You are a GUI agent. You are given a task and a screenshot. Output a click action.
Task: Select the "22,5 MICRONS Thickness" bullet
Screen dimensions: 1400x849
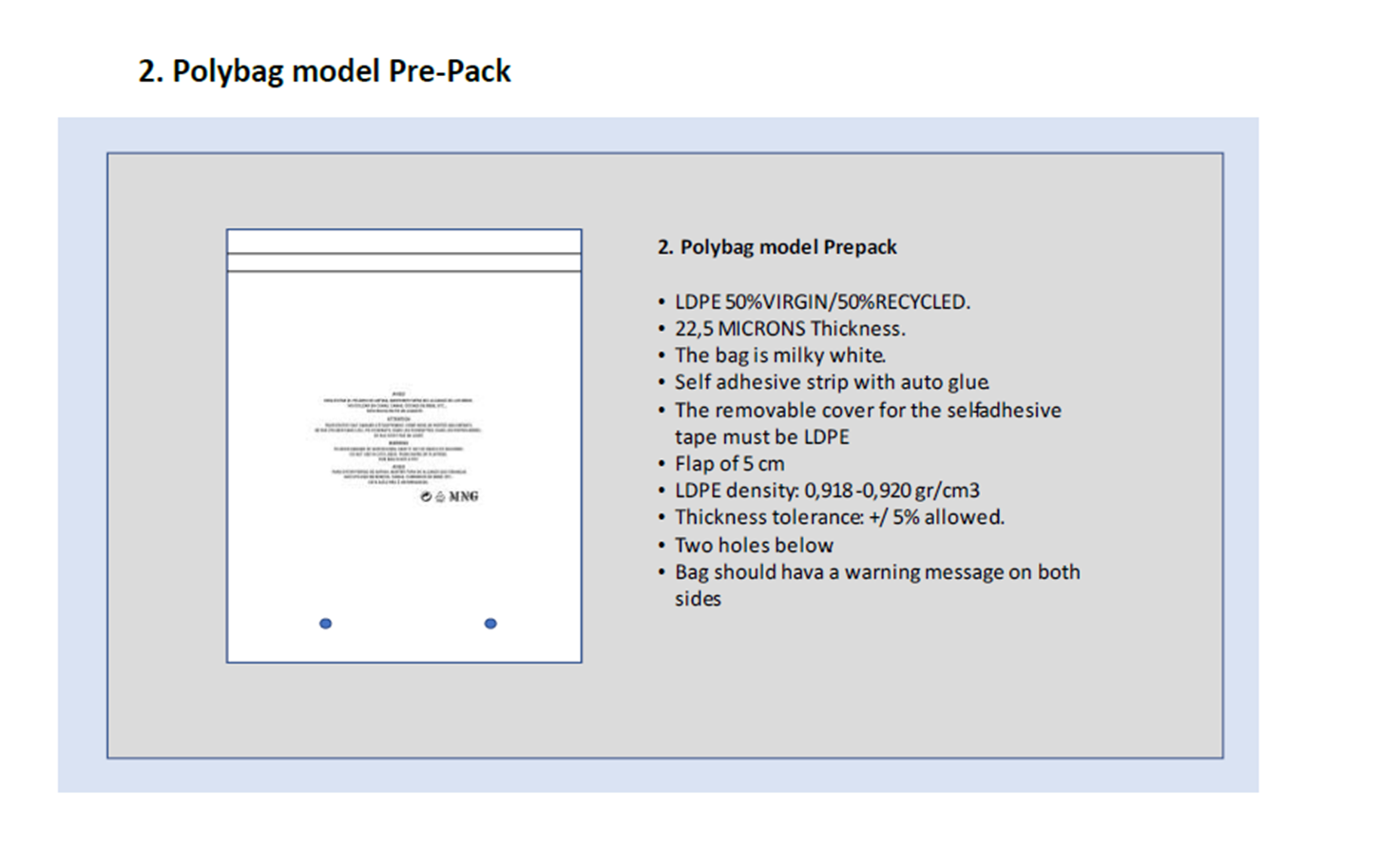click(789, 329)
